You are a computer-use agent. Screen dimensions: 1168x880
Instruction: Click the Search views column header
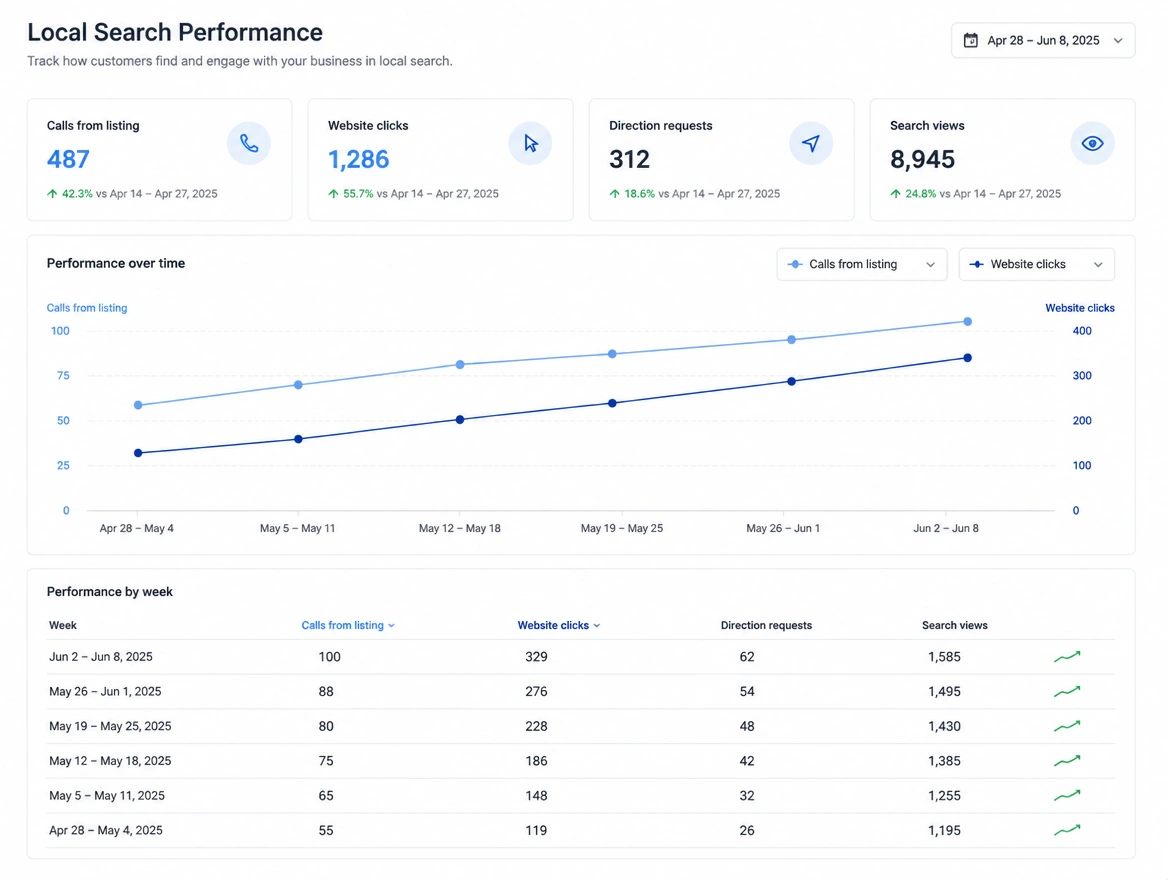pyautogui.click(x=954, y=625)
